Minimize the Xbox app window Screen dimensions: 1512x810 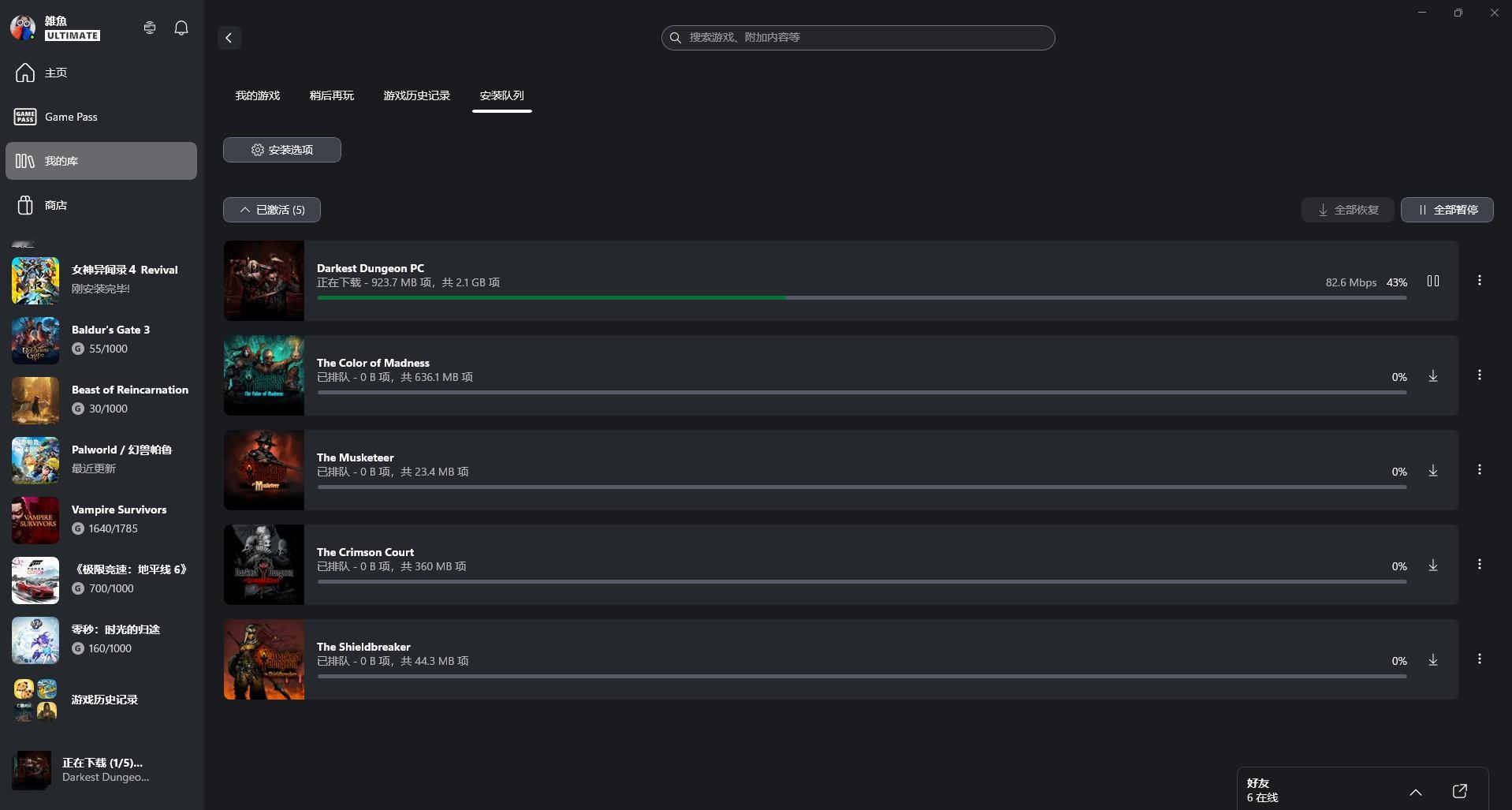pos(1422,13)
